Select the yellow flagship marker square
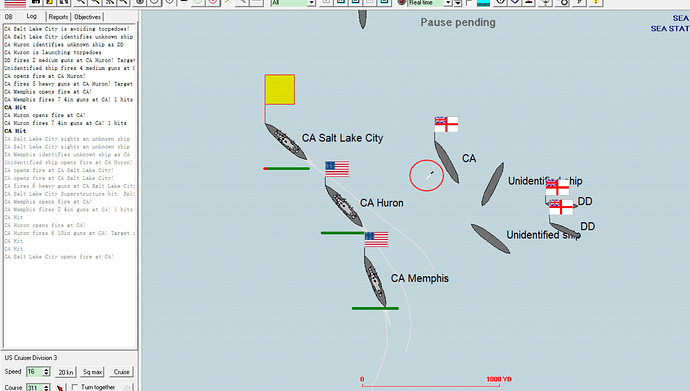Viewport: 690px width, 391px height. tap(280, 90)
